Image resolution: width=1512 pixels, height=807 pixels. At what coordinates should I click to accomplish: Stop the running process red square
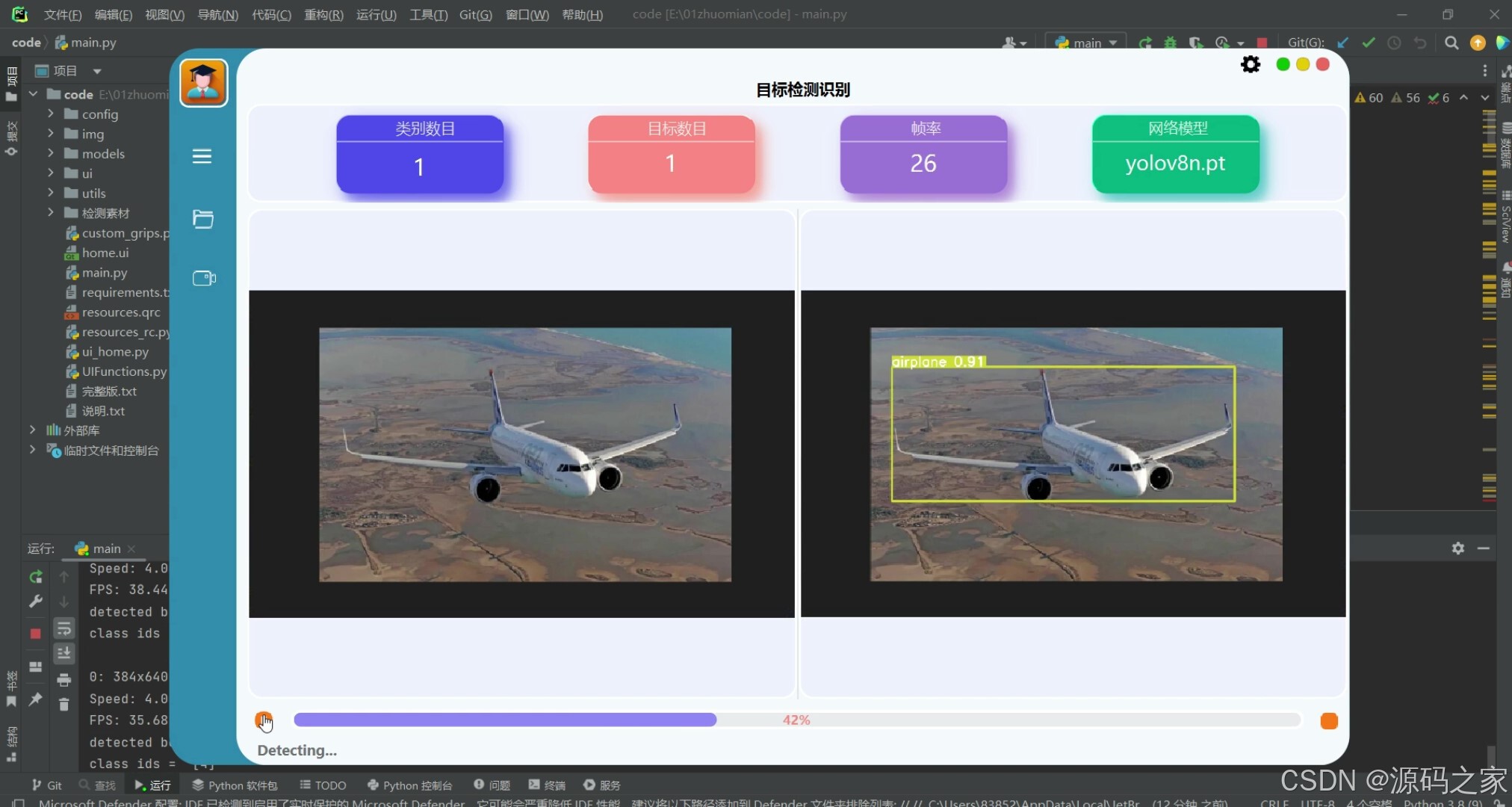tap(35, 634)
